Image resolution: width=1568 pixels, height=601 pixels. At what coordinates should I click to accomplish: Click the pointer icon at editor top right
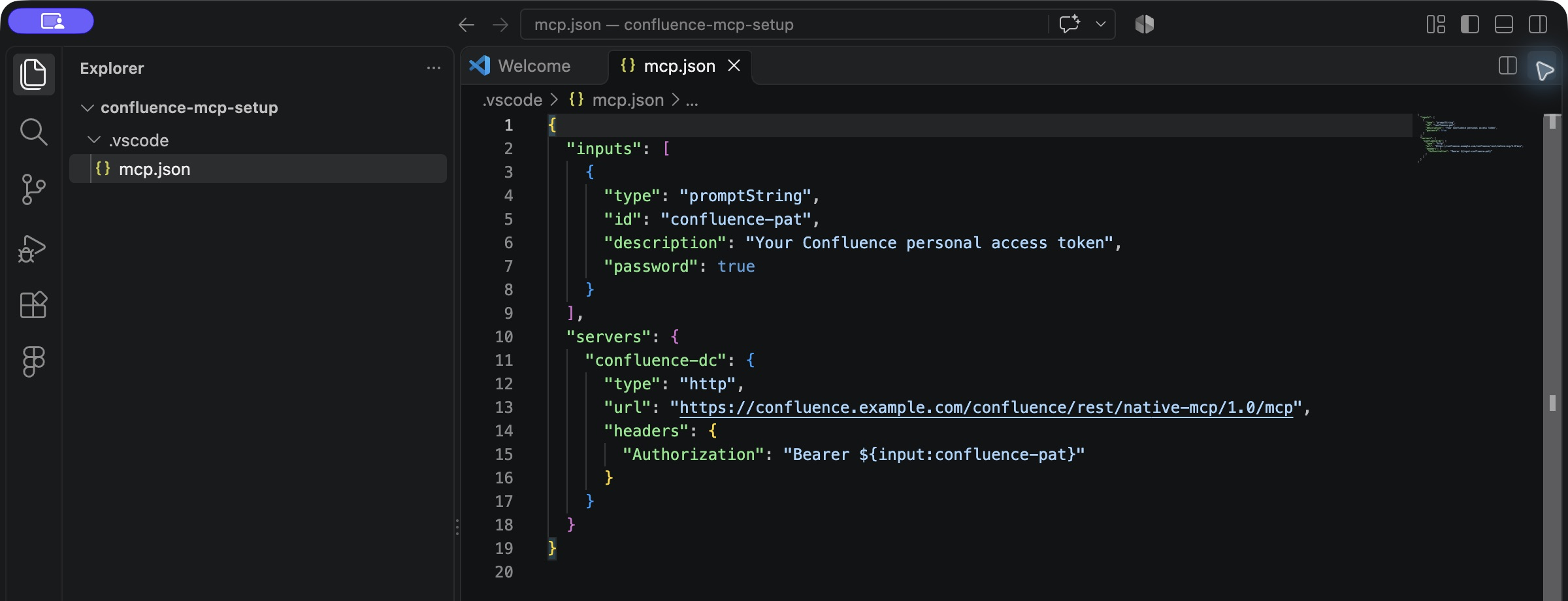pyautogui.click(x=1544, y=69)
